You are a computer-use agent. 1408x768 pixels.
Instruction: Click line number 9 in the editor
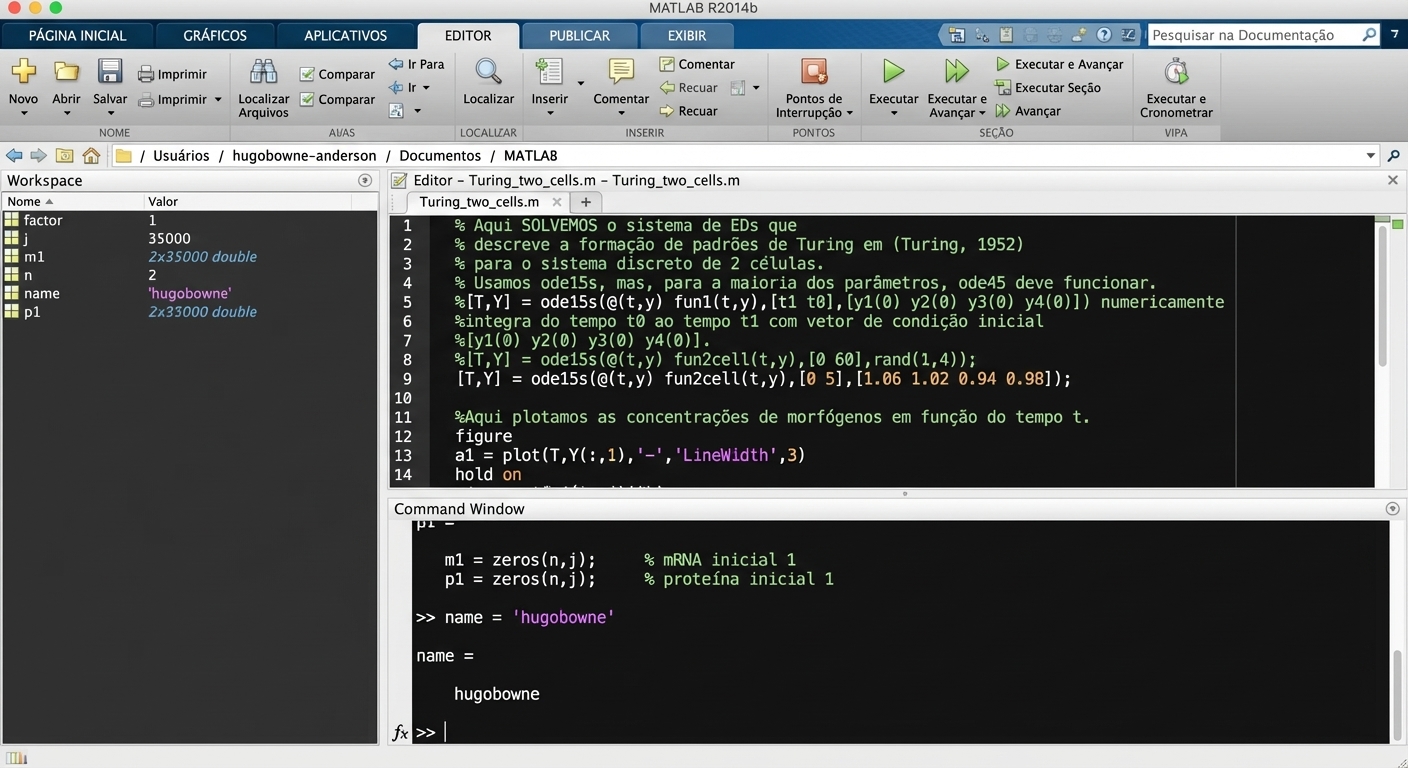coord(407,379)
